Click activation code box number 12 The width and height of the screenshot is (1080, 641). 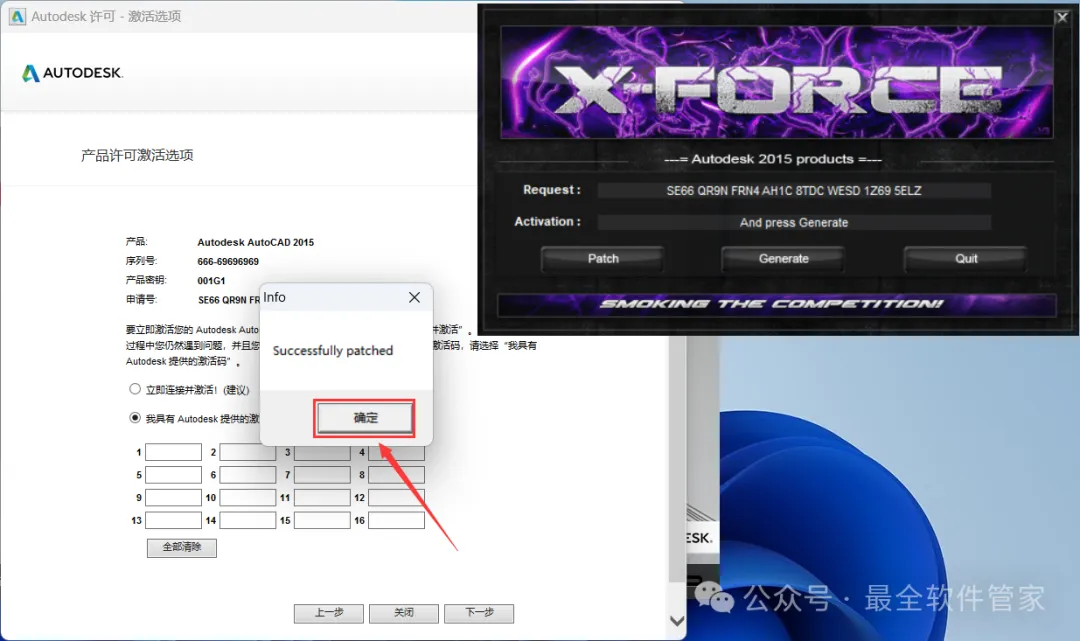pyautogui.click(x=397, y=498)
